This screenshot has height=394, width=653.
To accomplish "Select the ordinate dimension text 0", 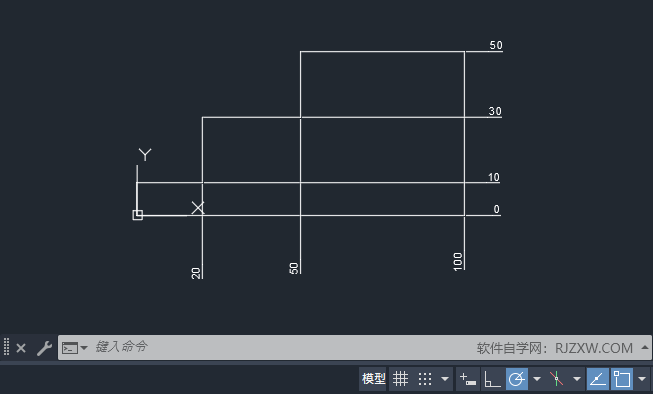I will pyautogui.click(x=496, y=209).
